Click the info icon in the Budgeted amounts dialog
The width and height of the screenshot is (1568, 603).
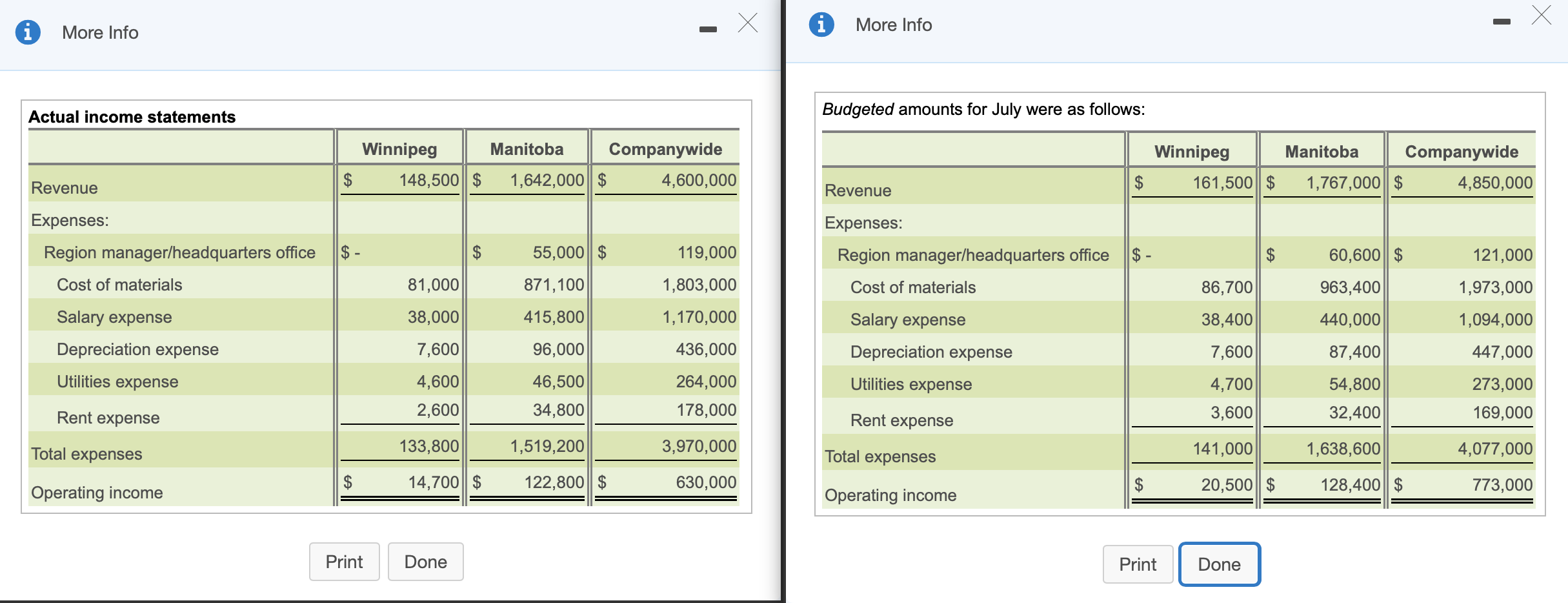tap(821, 25)
